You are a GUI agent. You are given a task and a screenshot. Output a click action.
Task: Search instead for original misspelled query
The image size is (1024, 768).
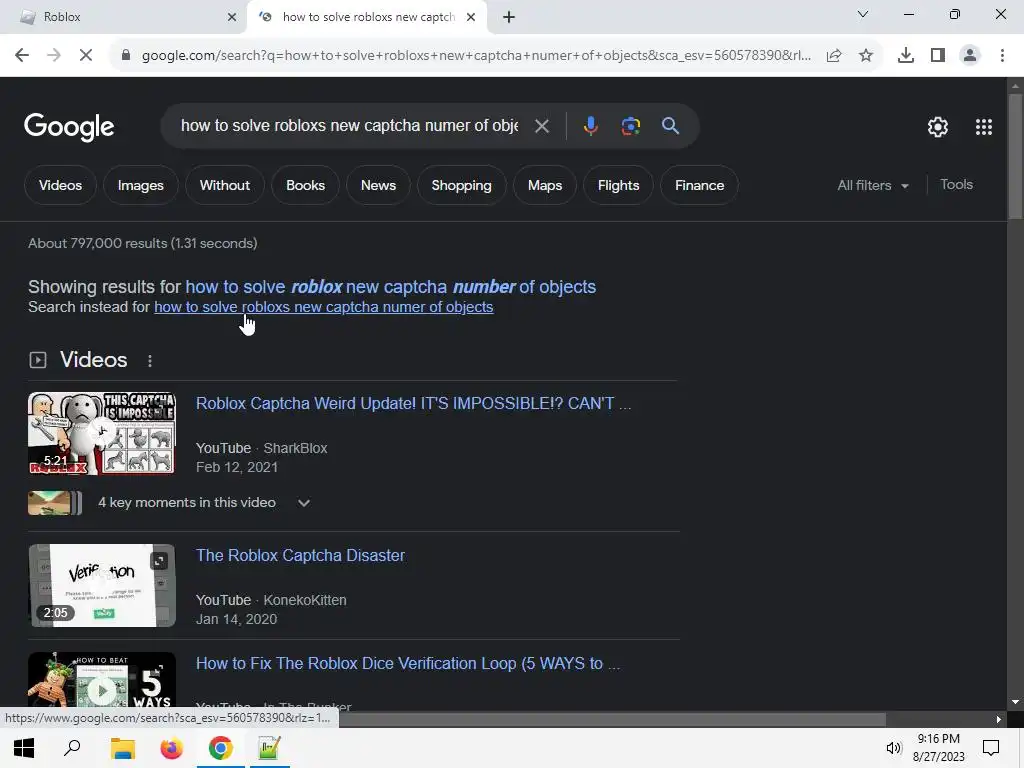[323, 307]
